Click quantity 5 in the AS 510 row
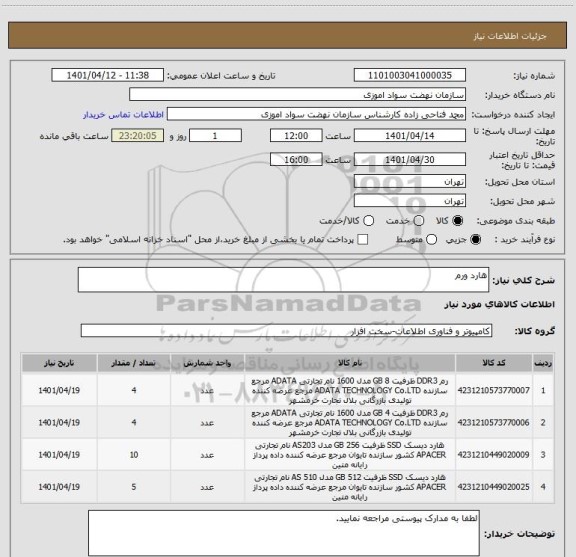Screen dimensions: 576x557 [134, 487]
